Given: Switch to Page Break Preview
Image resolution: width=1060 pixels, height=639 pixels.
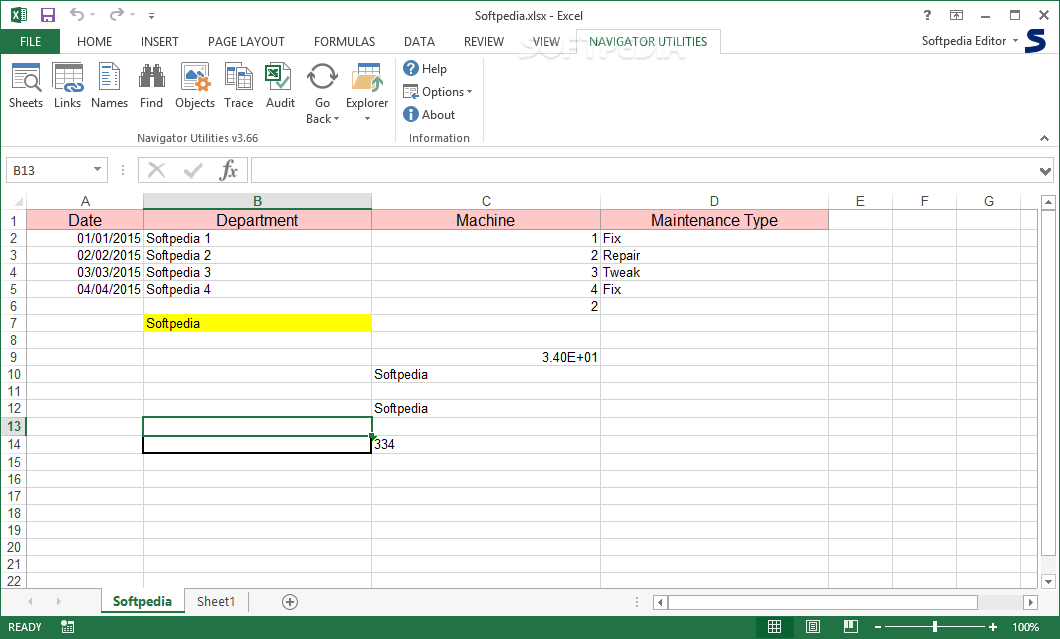Looking at the screenshot, I should (850, 627).
